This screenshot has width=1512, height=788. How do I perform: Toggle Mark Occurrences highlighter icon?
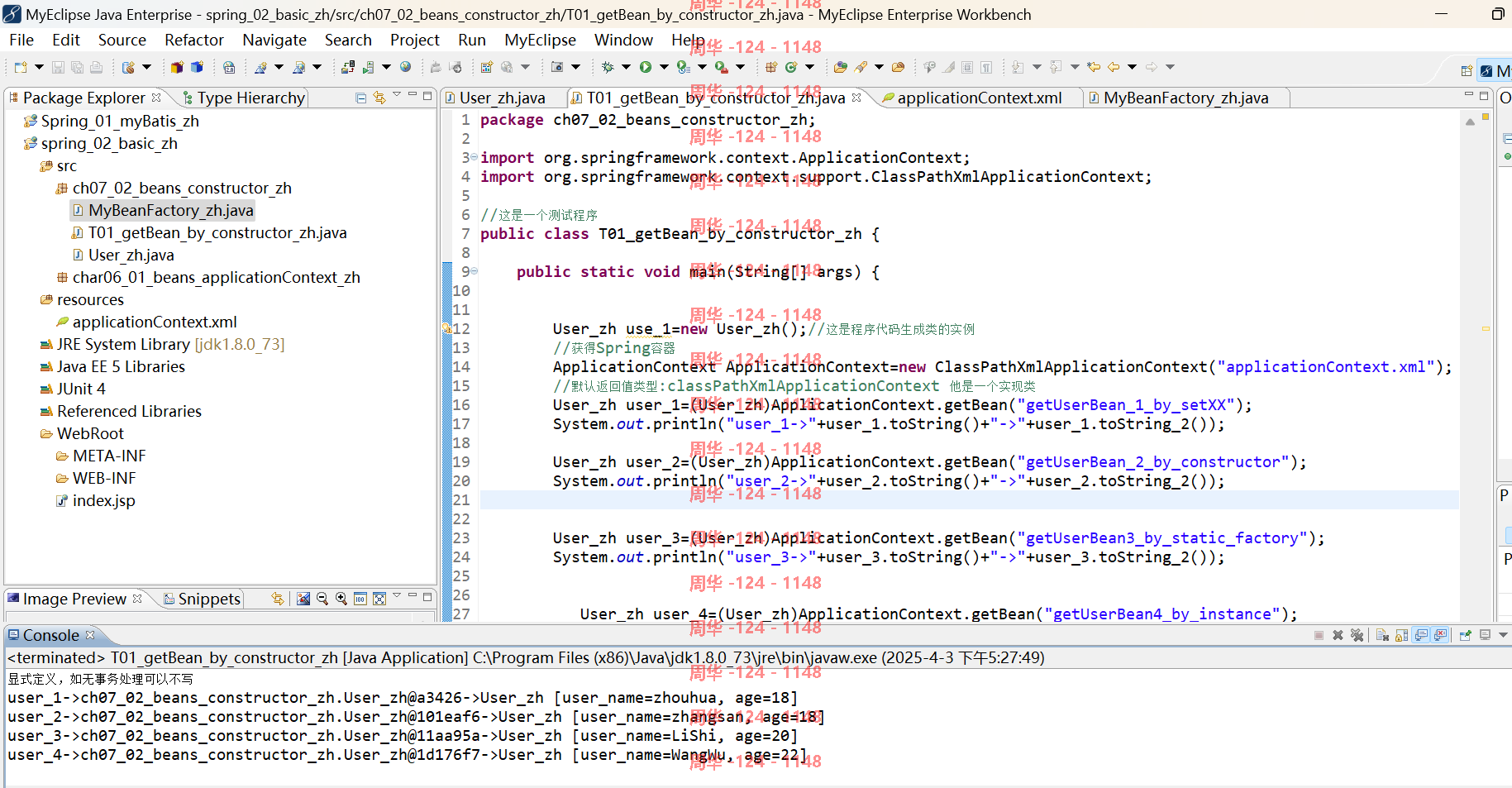pos(948,67)
